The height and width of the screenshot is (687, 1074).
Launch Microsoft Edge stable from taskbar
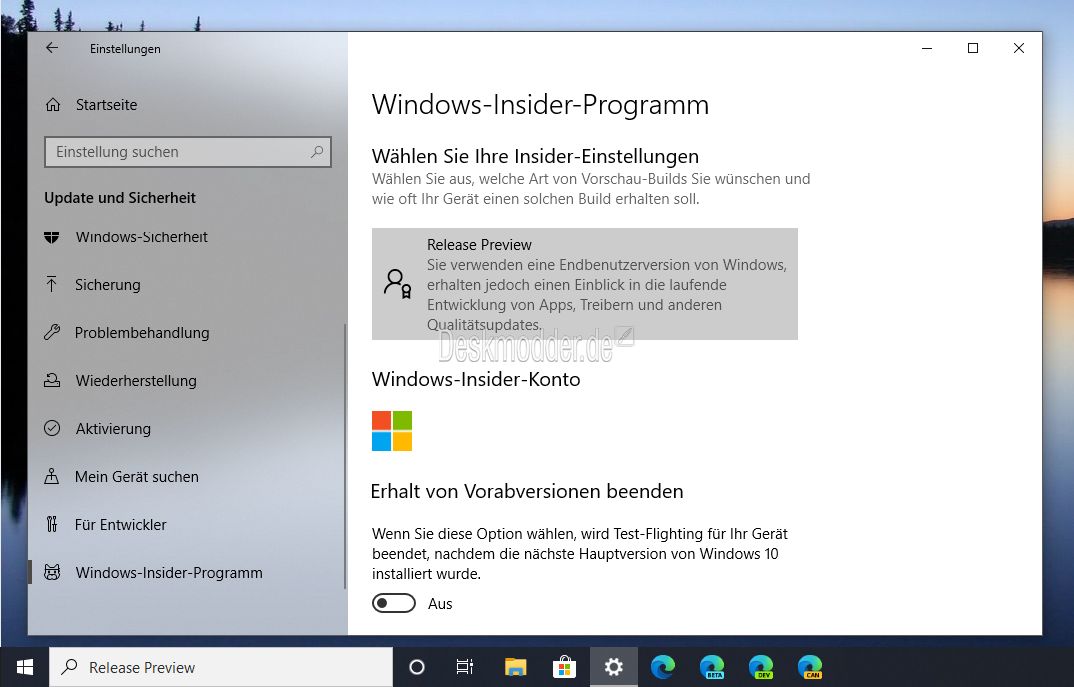tap(663, 667)
